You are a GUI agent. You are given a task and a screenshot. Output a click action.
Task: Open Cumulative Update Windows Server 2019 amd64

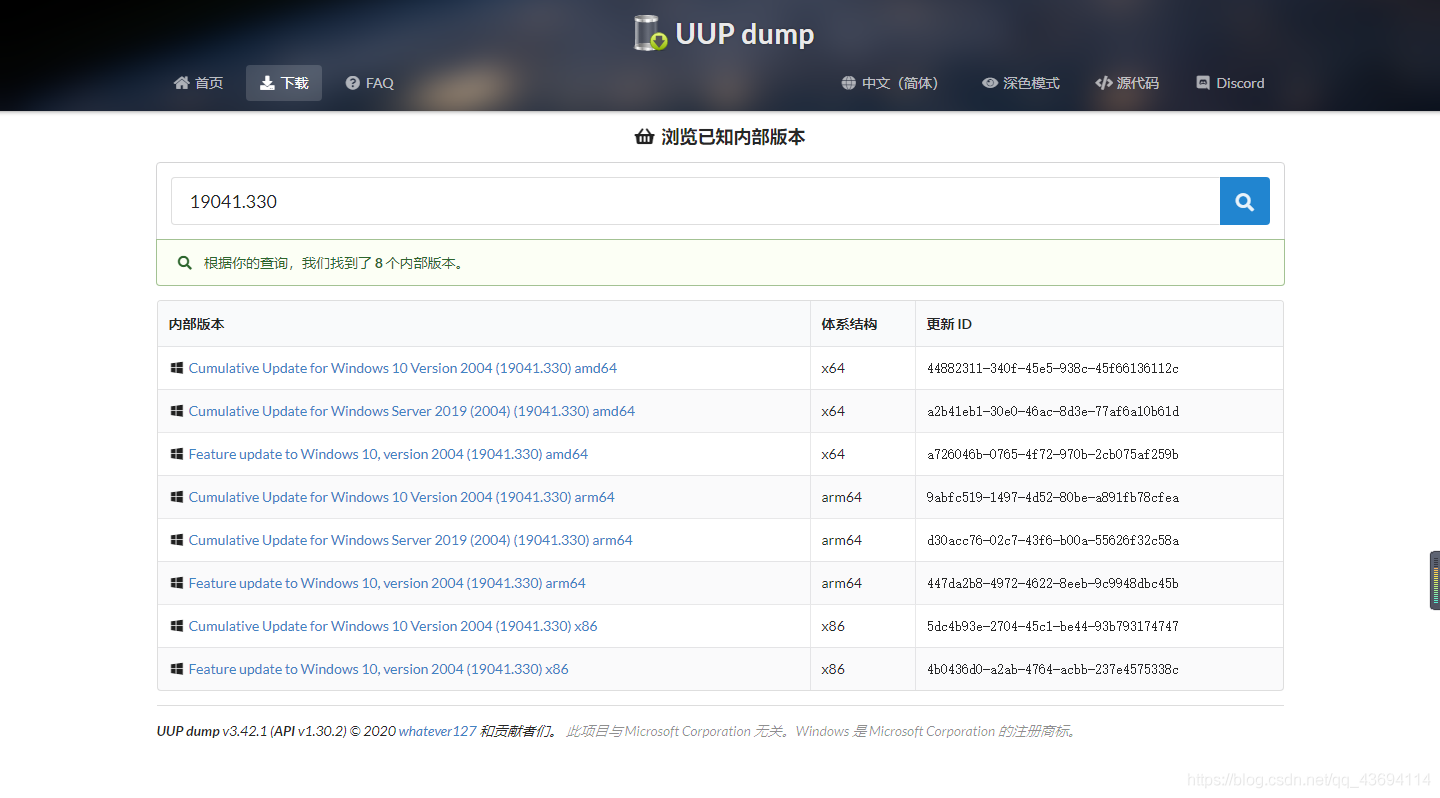(x=412, y=411)
